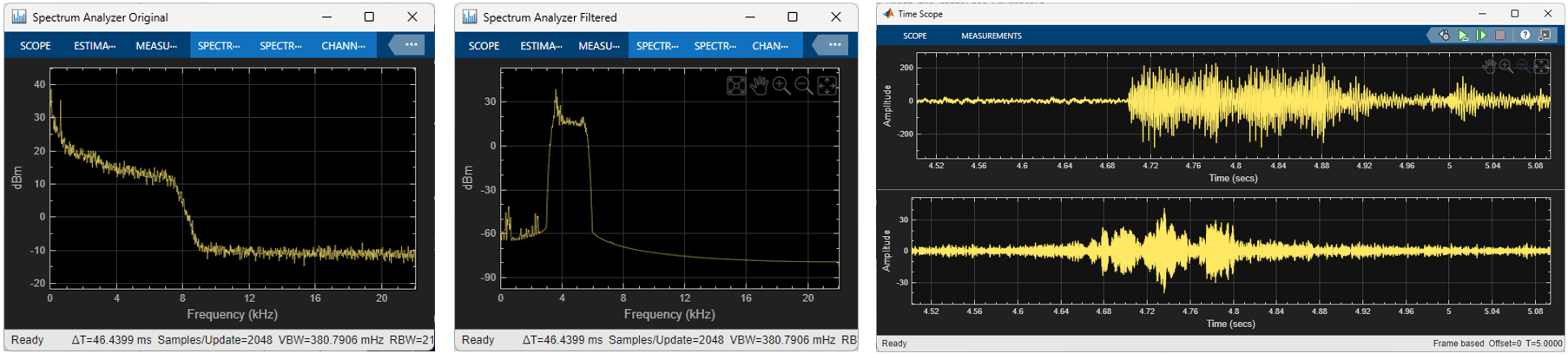The height and width of the screenshot is (354, 1568).
Task: Click the dock icon in Time Scope toolbar
Action: 1545,36
